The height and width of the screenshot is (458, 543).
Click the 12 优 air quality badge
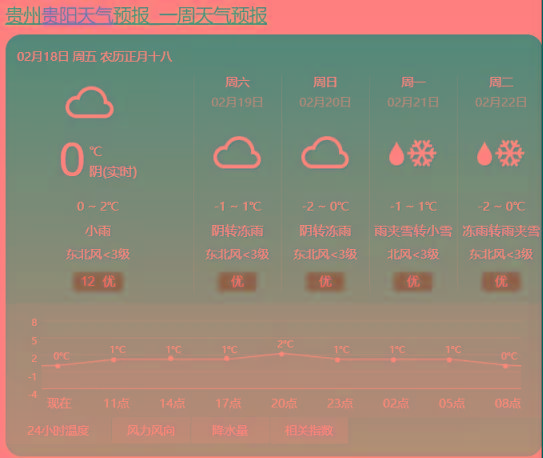(98, 281)
